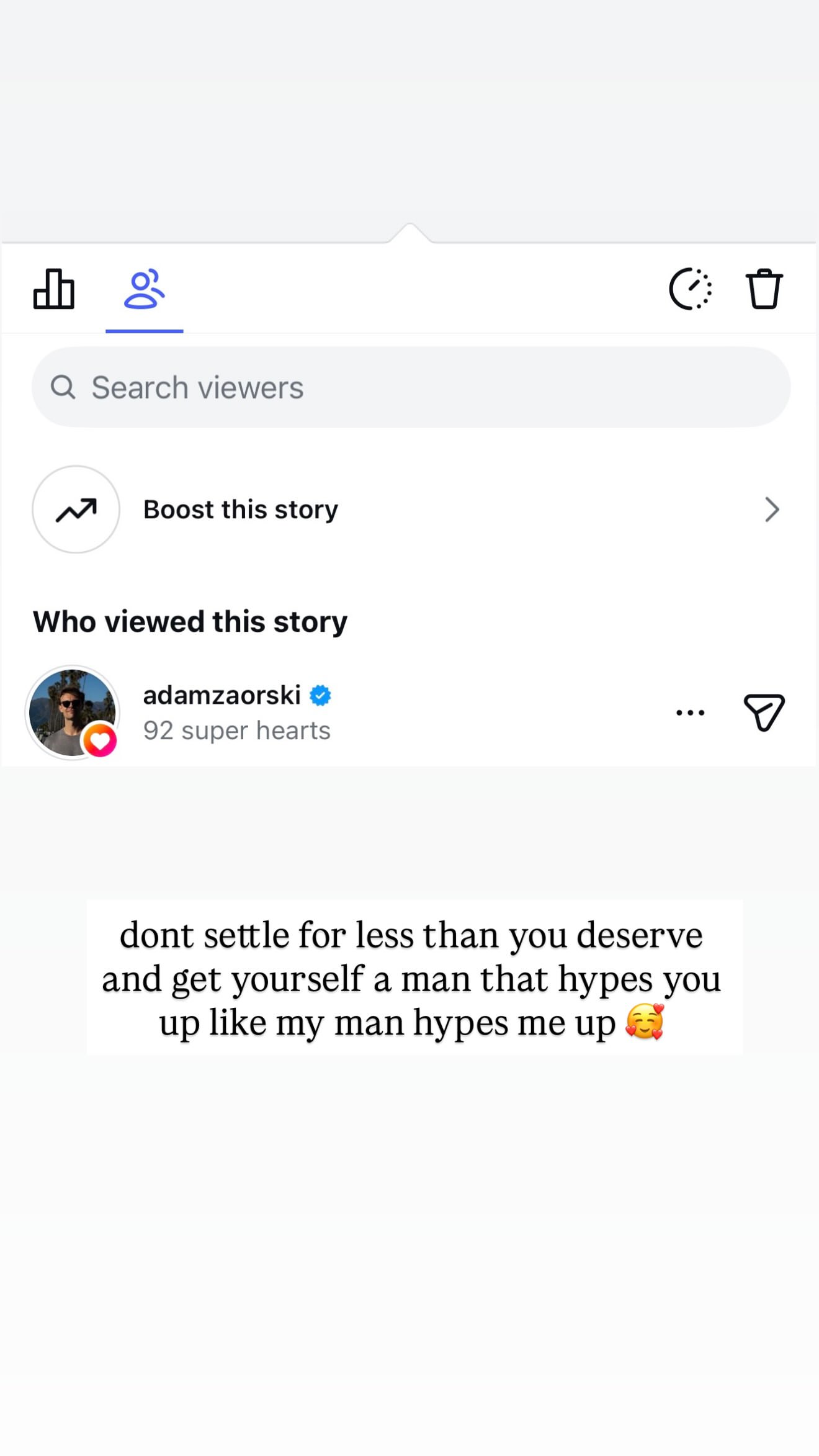Tap the magnifying glass search icon
This screenshot has width=819, height=1456.
(x=63, y=387)
